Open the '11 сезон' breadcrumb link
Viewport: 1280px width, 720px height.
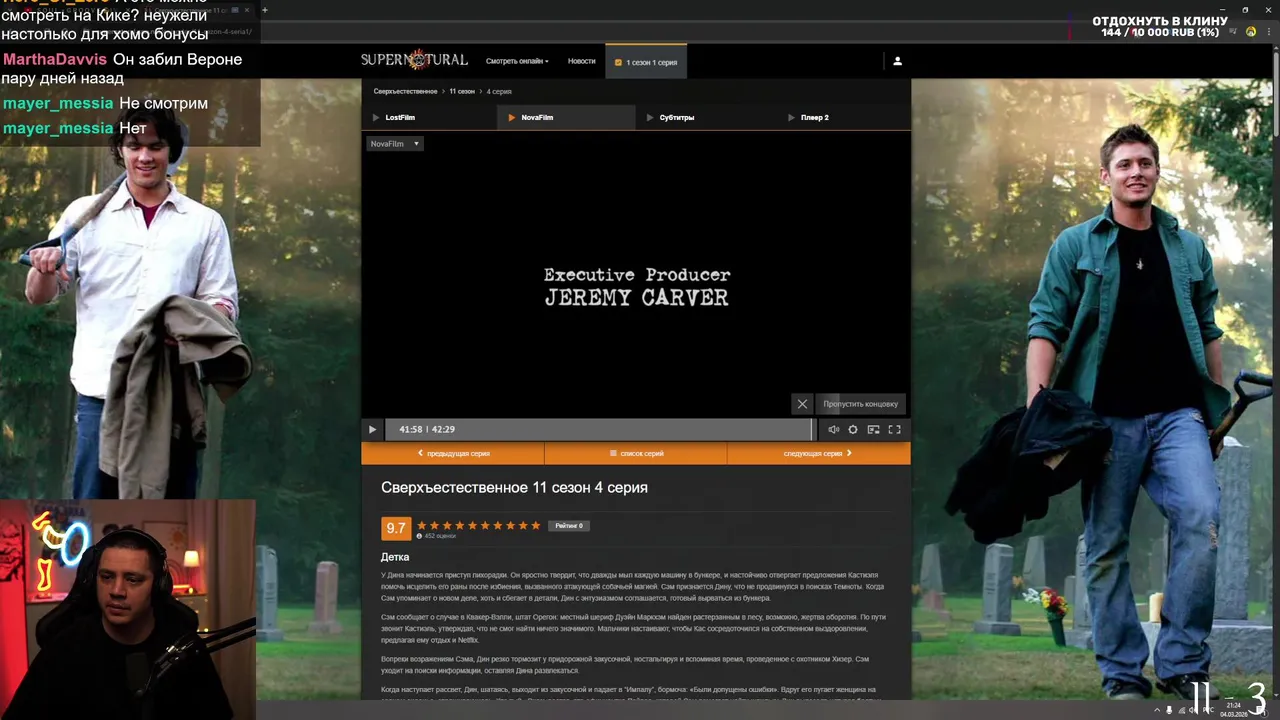click(462, 91)
